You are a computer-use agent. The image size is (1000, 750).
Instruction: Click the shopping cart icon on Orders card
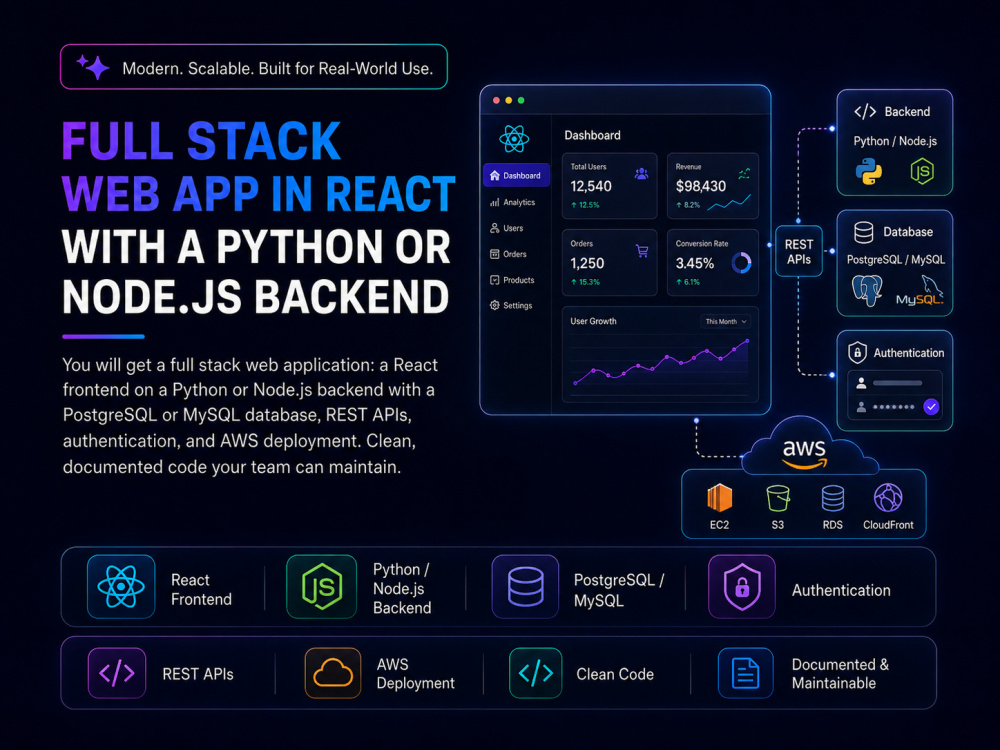(x=642, y=251)
